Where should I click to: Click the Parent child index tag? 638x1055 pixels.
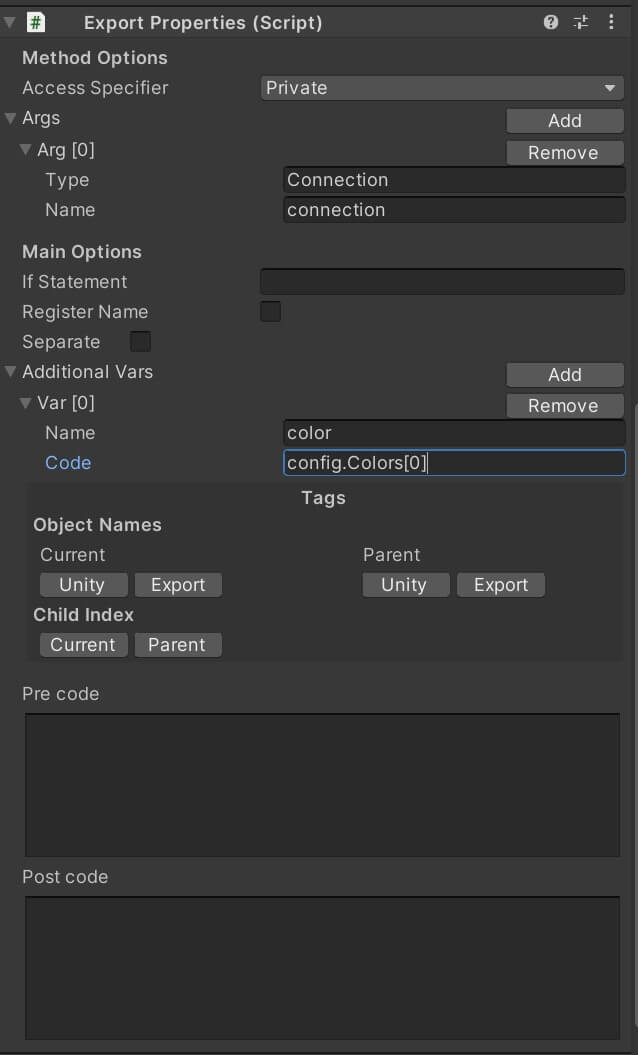[x=178, y=644]
